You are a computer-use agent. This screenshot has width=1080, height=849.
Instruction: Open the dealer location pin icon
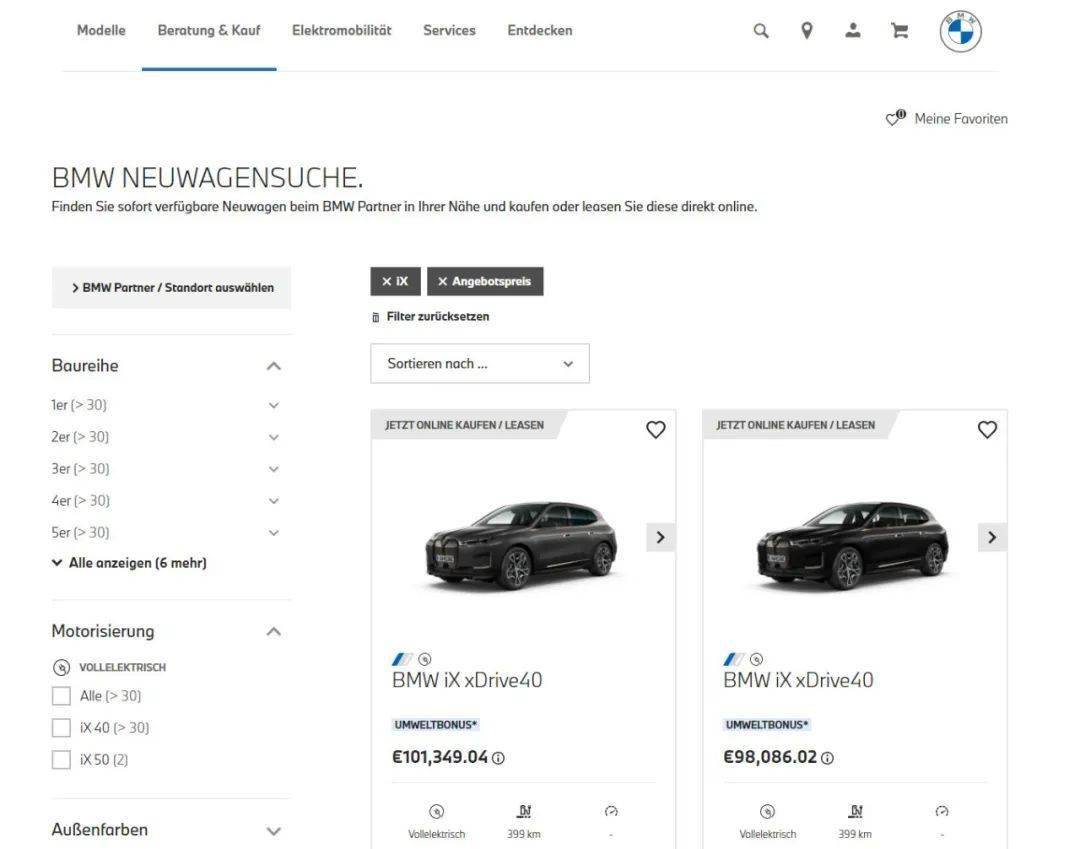point(807,30)
